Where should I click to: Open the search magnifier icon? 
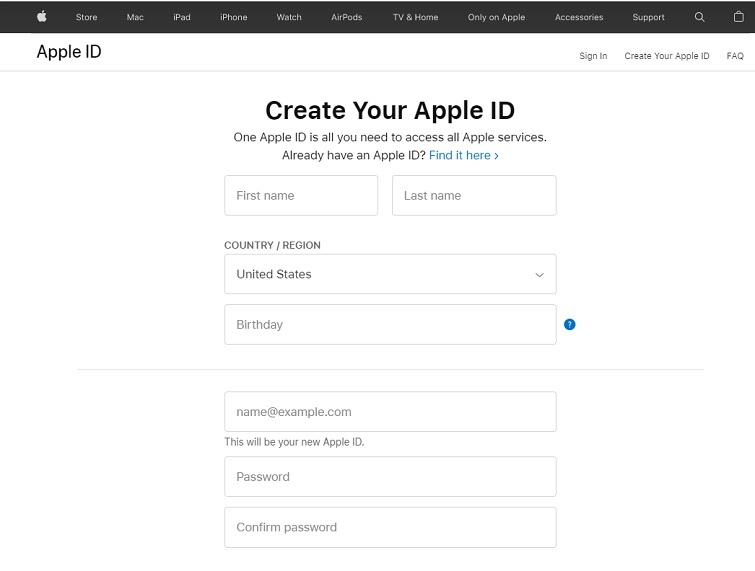click(x=700, y=17)
